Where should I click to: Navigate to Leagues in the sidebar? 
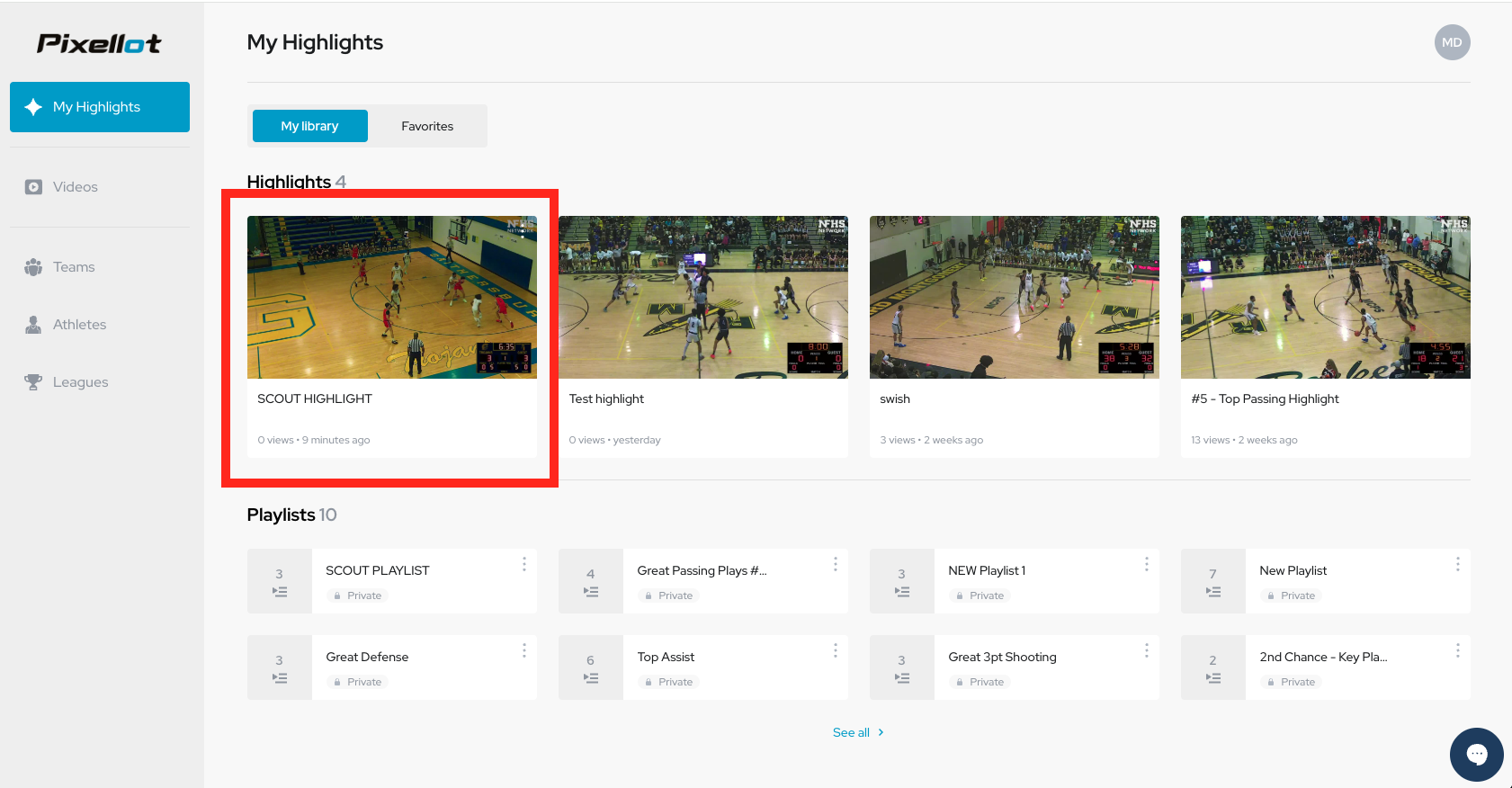[80, 382]
